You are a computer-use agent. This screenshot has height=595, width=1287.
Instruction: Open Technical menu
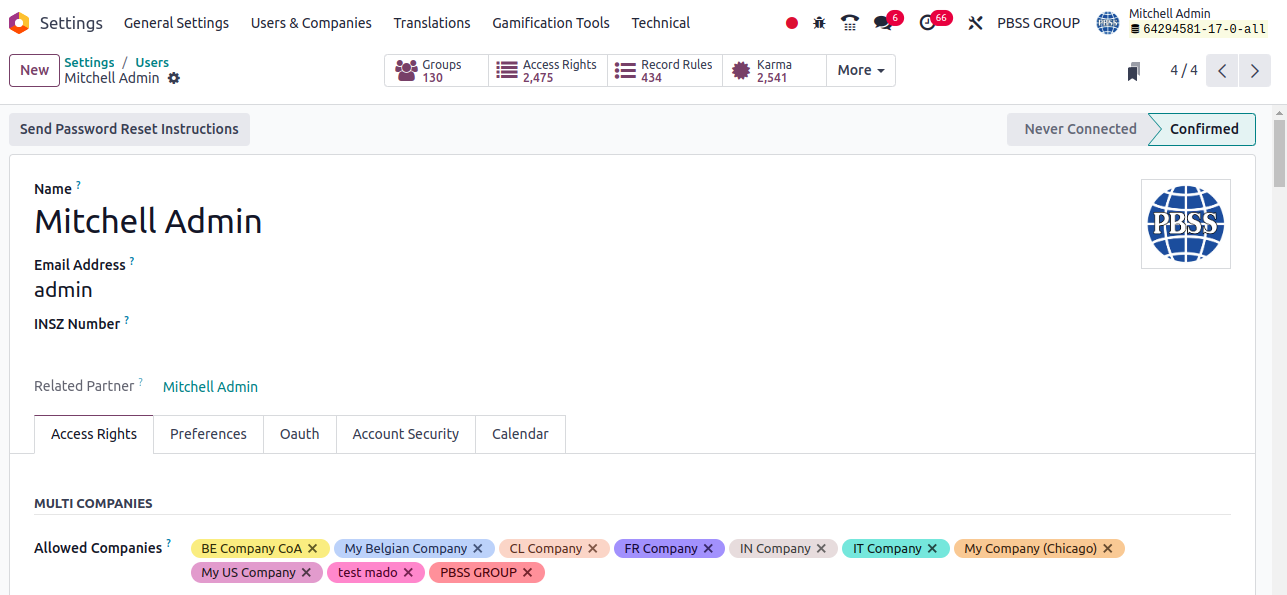coord(660,23)
